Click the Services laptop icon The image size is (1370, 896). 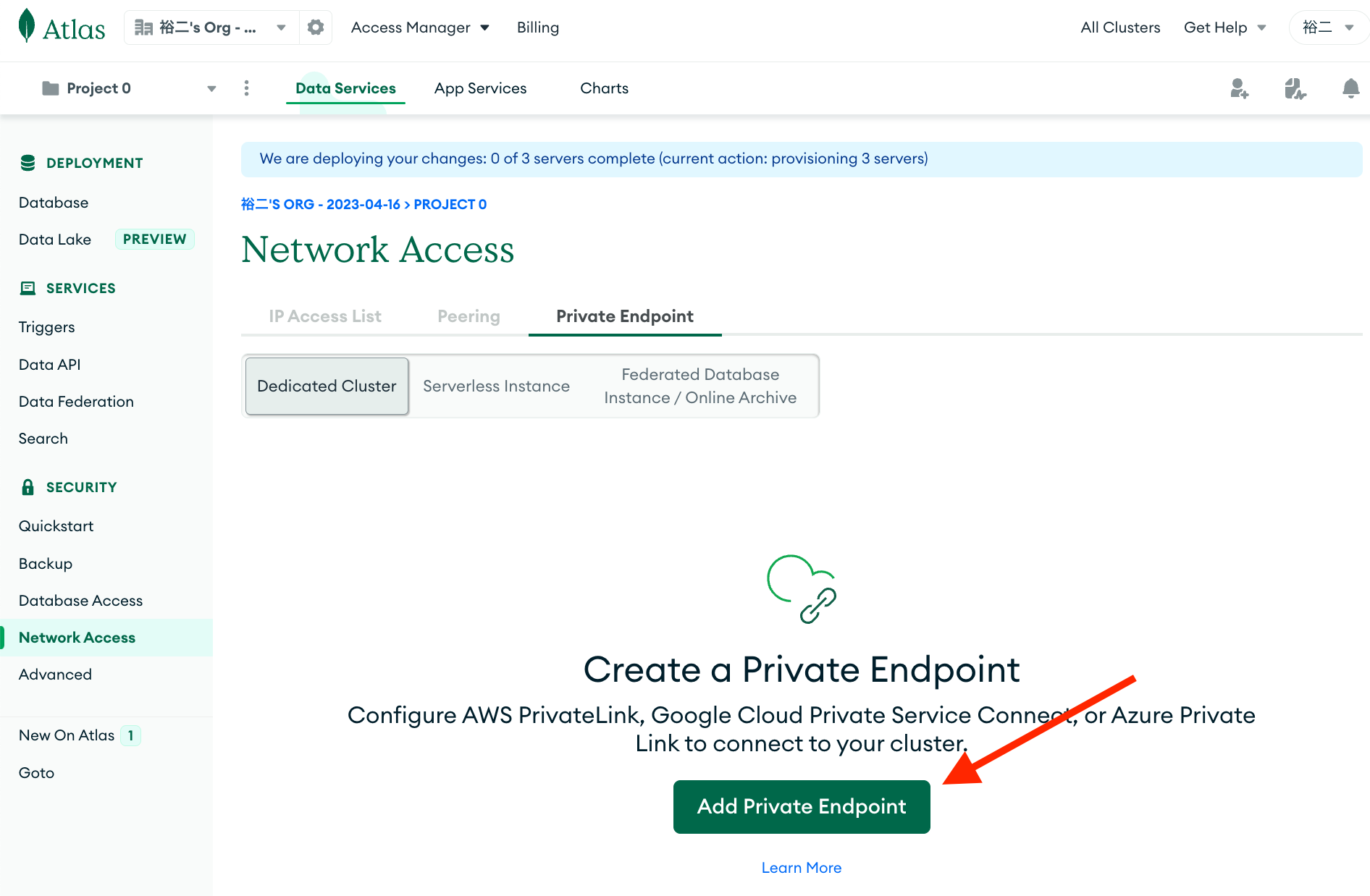tap(28, 287)
